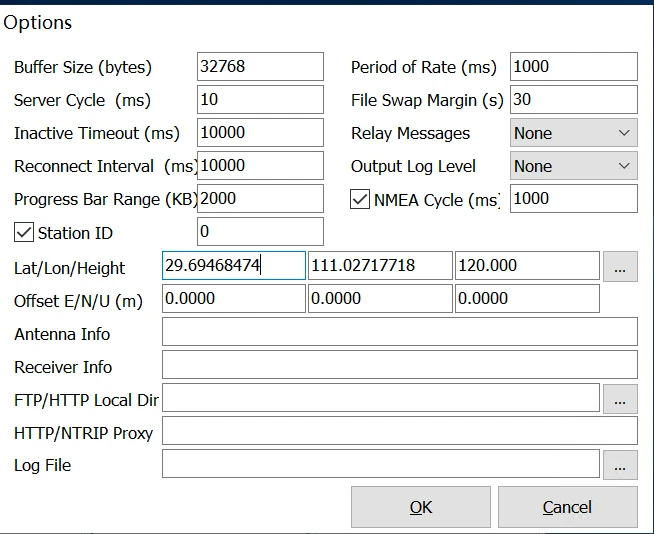Expand the Output Log Level dropdown
This screenshot has height=534, width=654.
click(573, 166)
